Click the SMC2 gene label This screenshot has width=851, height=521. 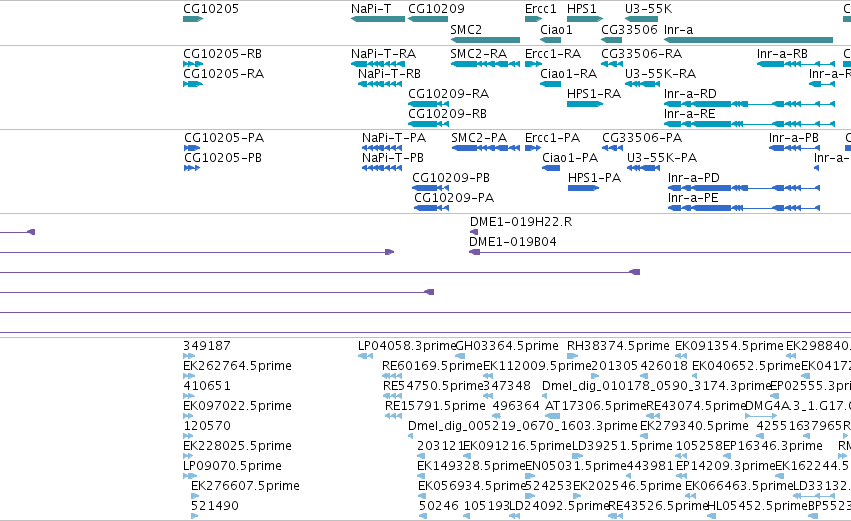tap(466, 29)
